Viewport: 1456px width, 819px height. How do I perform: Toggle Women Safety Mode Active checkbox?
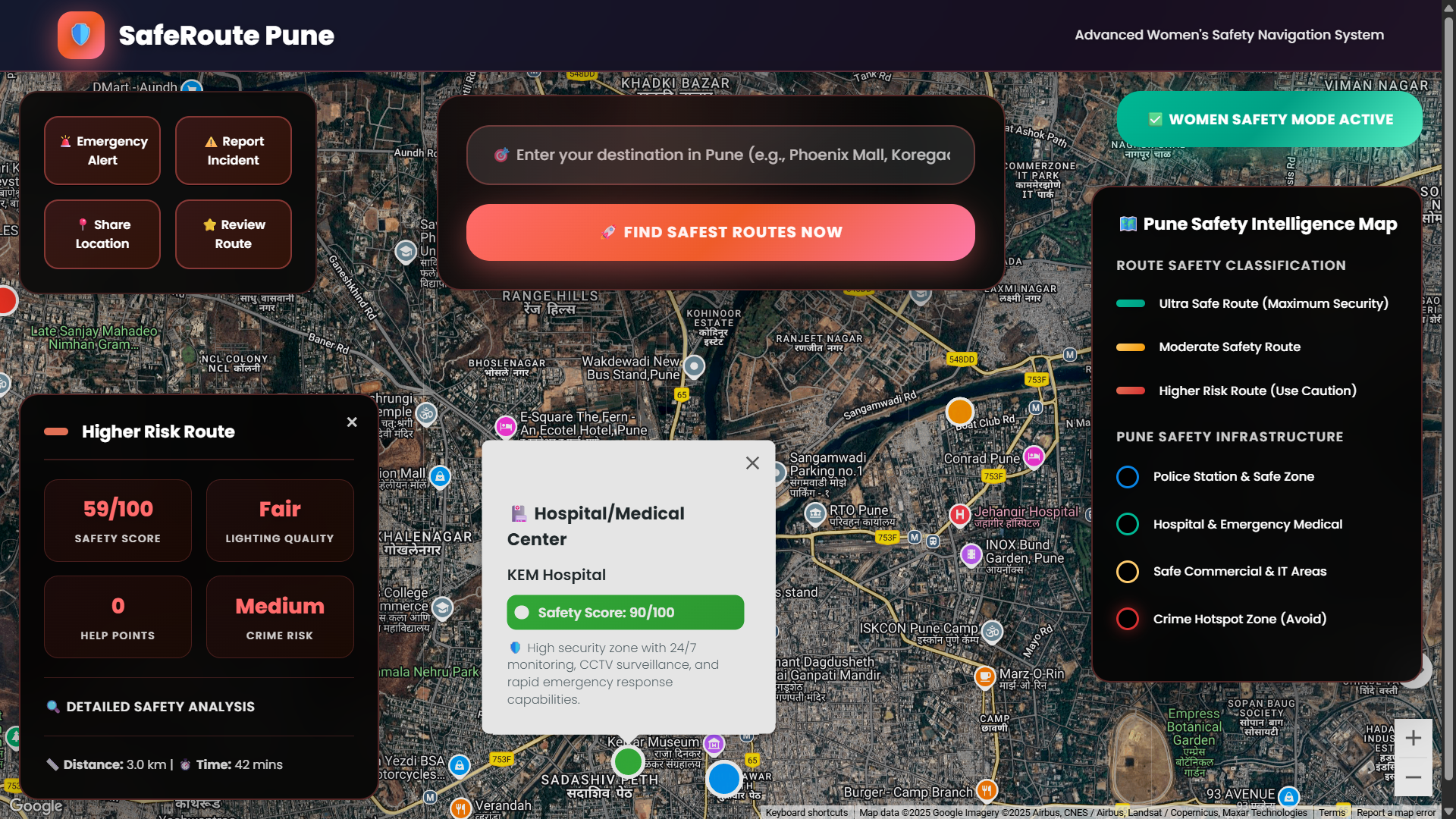(1155, 119)
